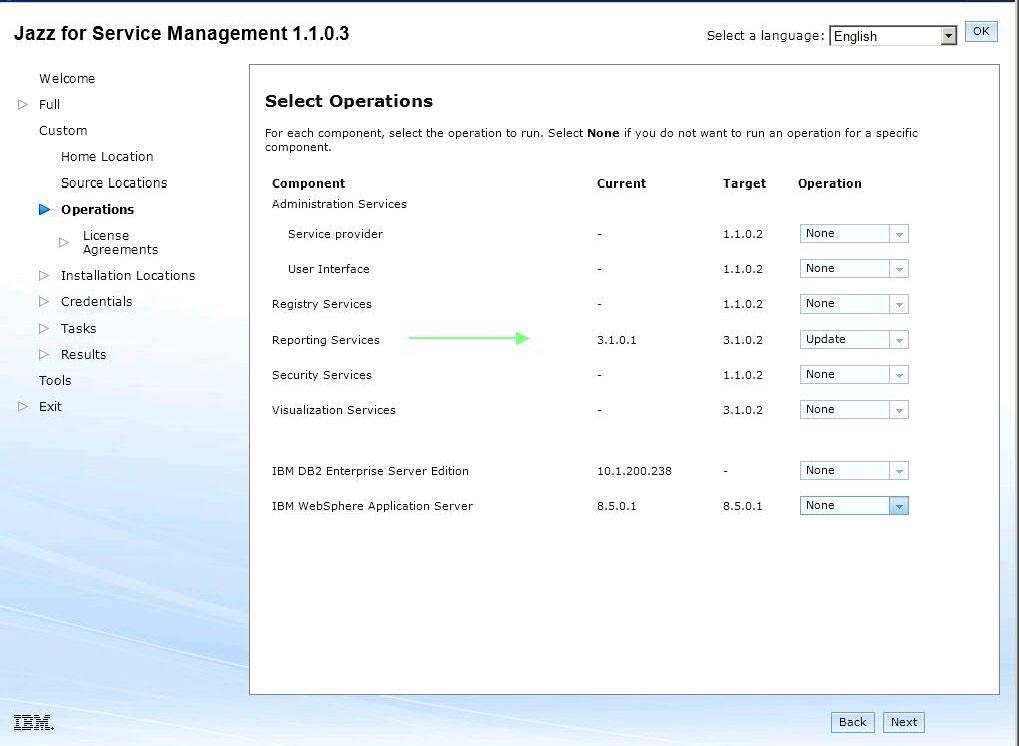Select Exit in the sidebar

click(50, 406)
